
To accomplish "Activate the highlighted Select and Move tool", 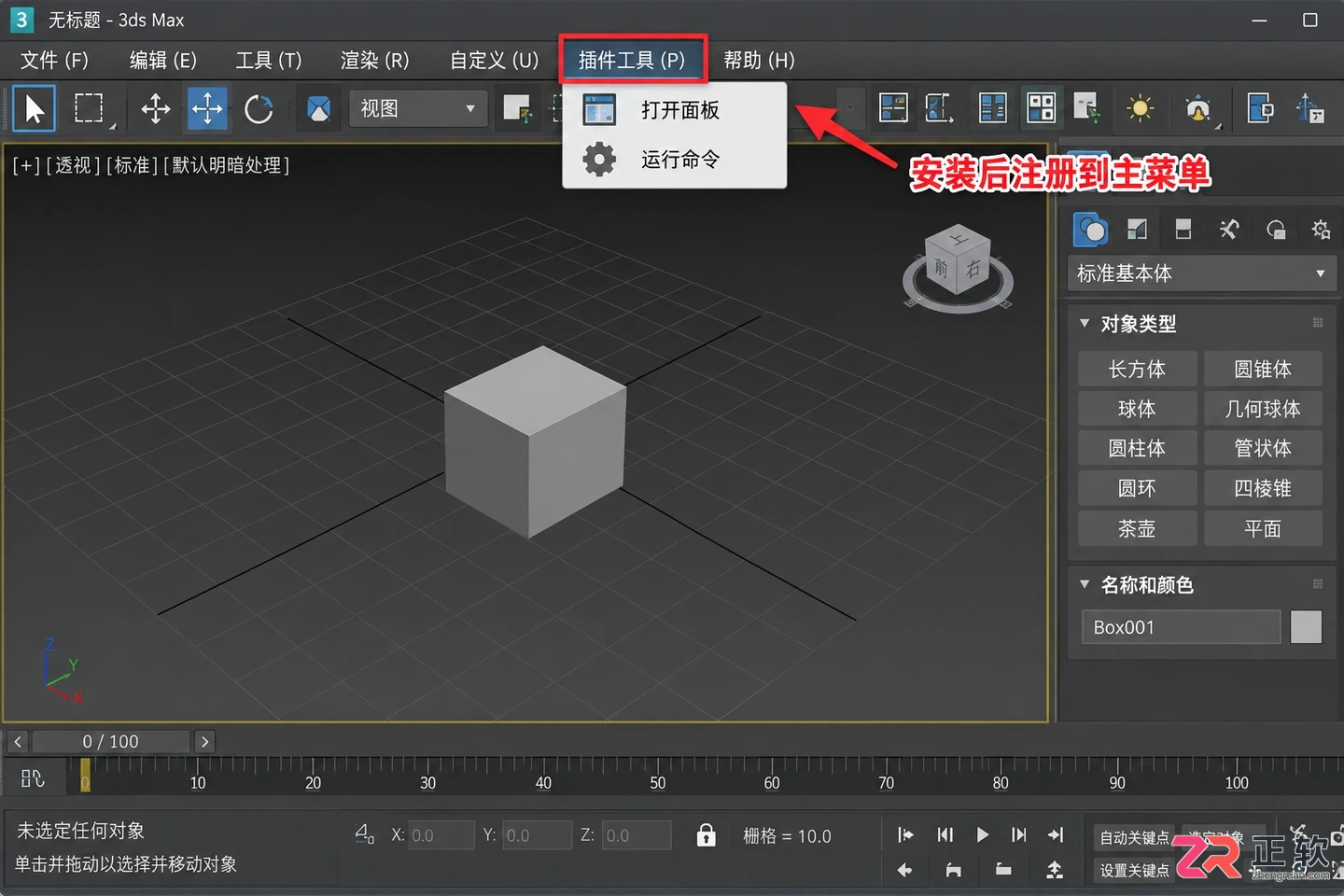I will coord(207,109).
